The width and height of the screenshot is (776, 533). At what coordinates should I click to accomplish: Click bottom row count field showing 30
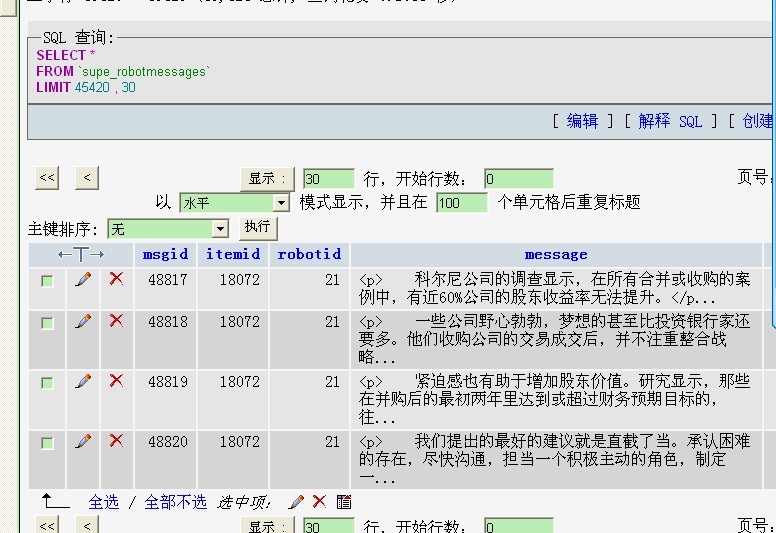tap(329, 526)
